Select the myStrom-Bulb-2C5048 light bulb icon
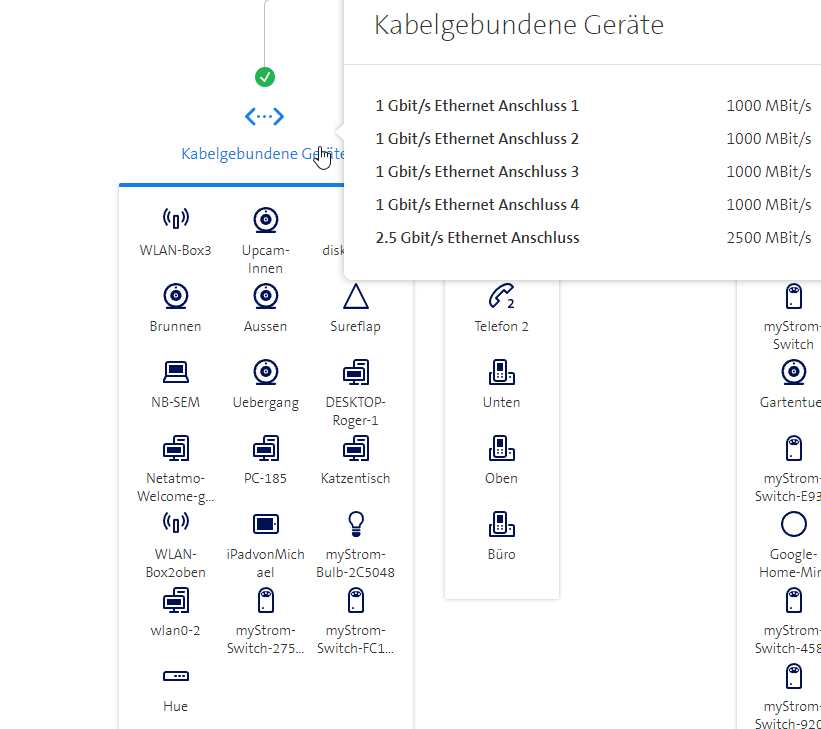This screenshot has height=729, width=821. pos(355,524)
